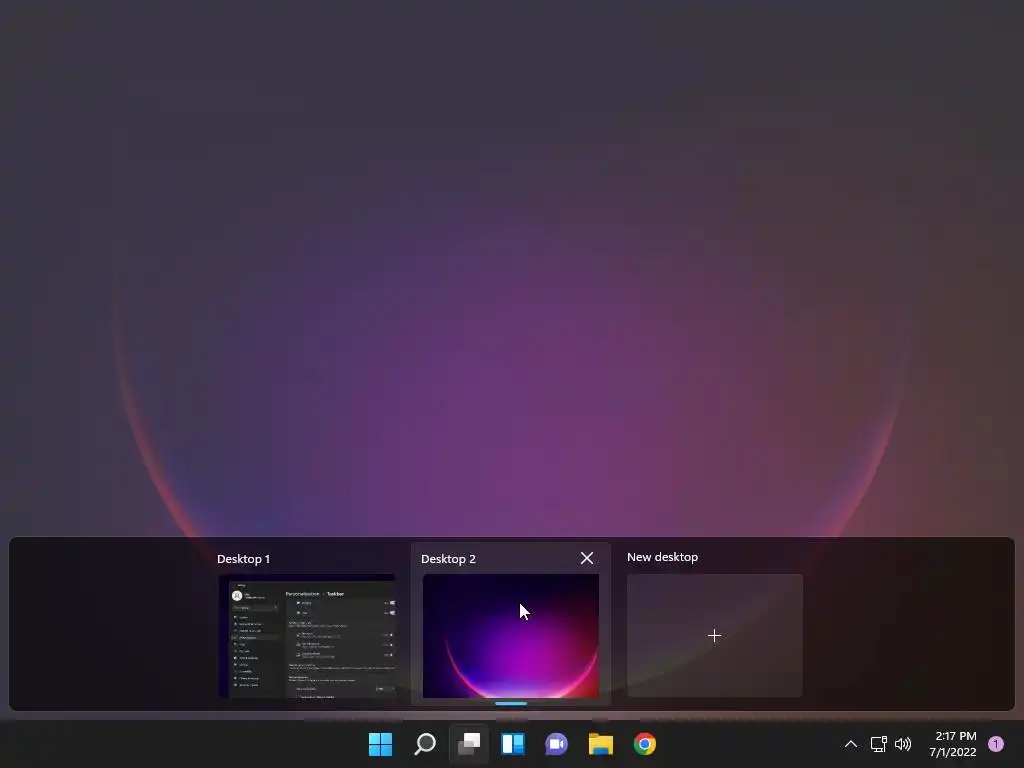Image resolution: width=1024 pixels, height=768 pixels.
Task: Click the Desktop 2 name label
Action: click(x=448, y=559)
